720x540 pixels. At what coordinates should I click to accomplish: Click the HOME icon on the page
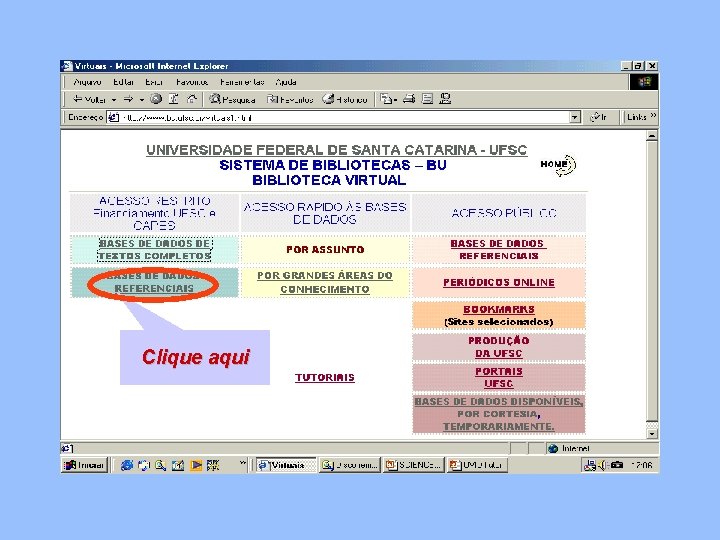click(558, 165)
